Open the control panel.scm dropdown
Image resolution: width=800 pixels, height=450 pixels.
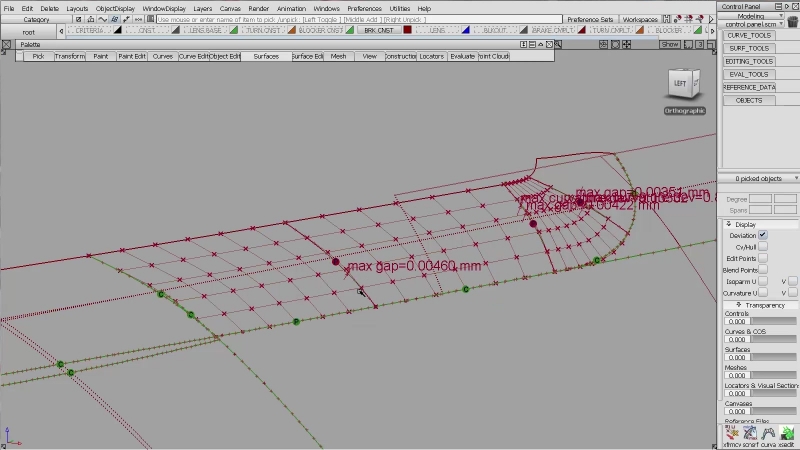click(x=754, y=24)
